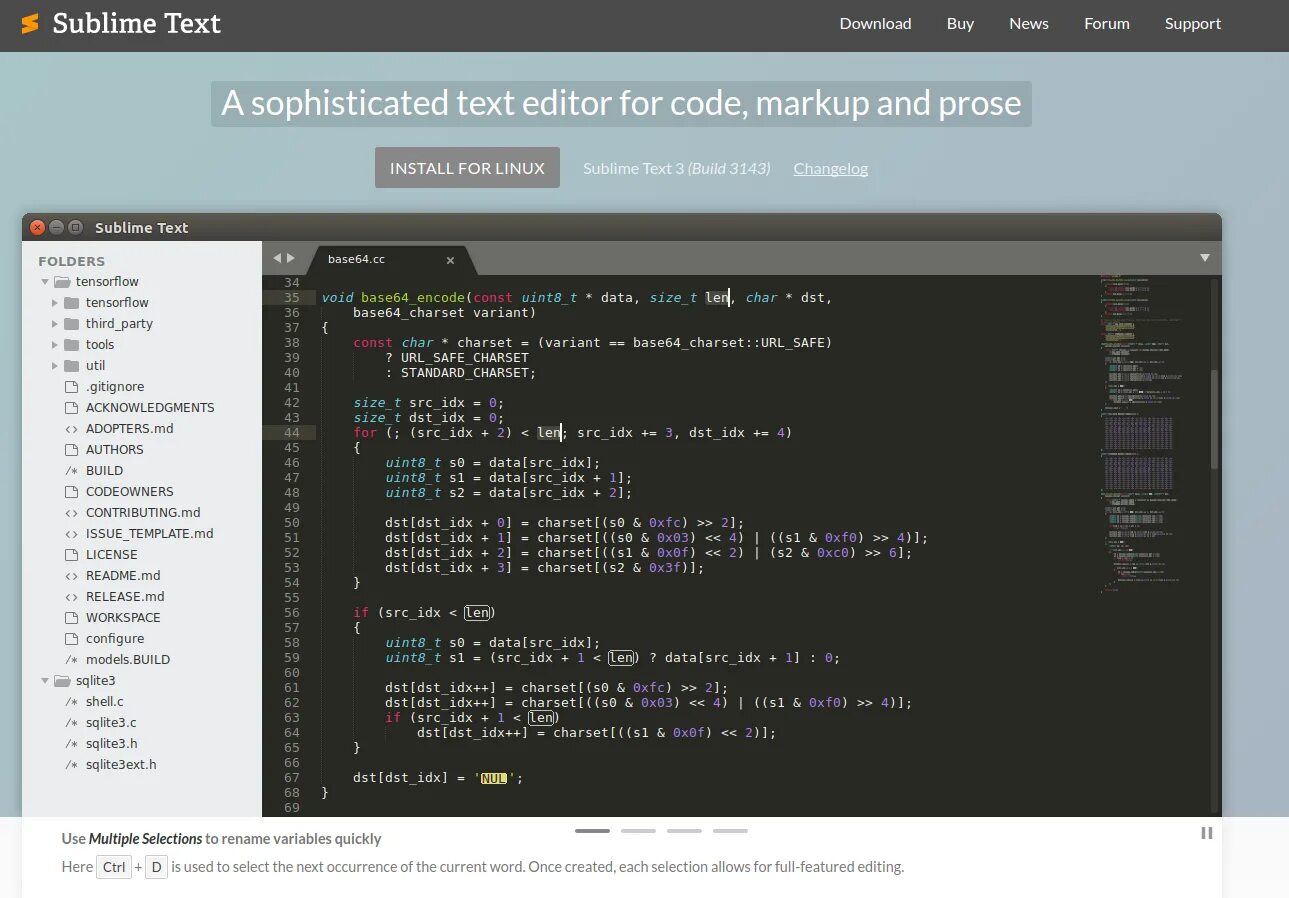Collapse the tensorflow root folder

[45, 282]
